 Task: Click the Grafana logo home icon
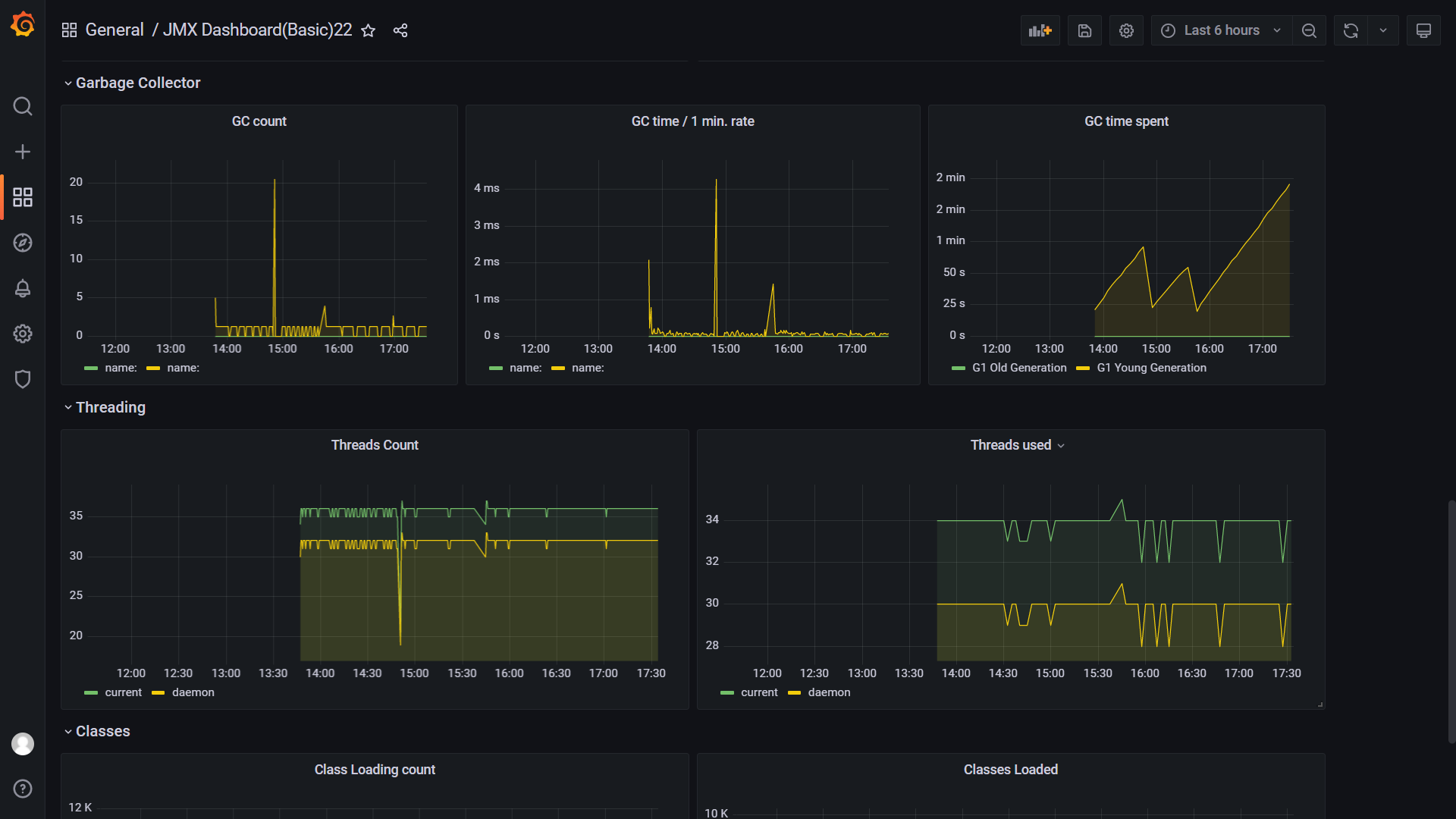pyautogui.click(x=23, y=25)
